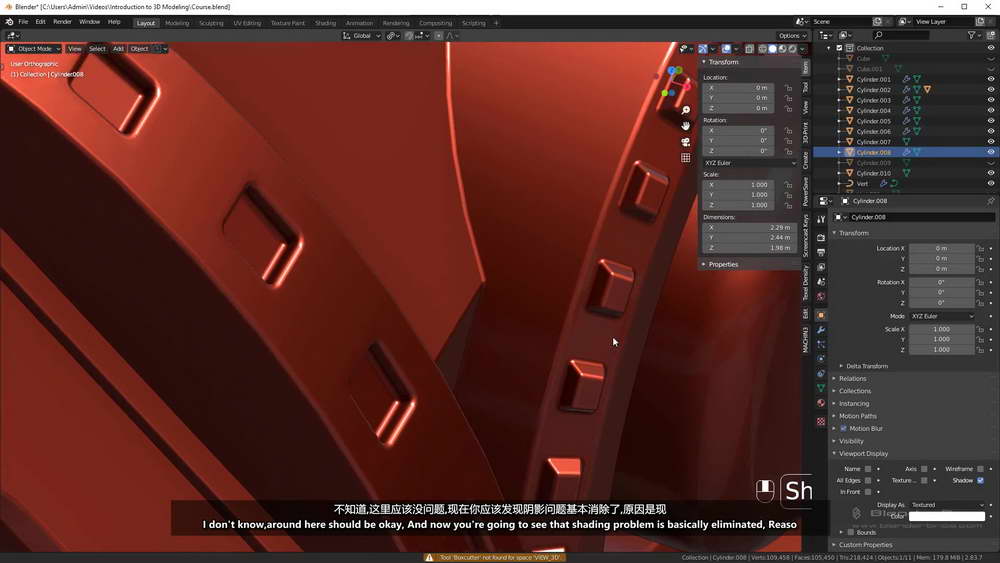Viewport: 1000px width, 563px height.
Task: Click the white Color swatch
Action: tap(946, 516)
